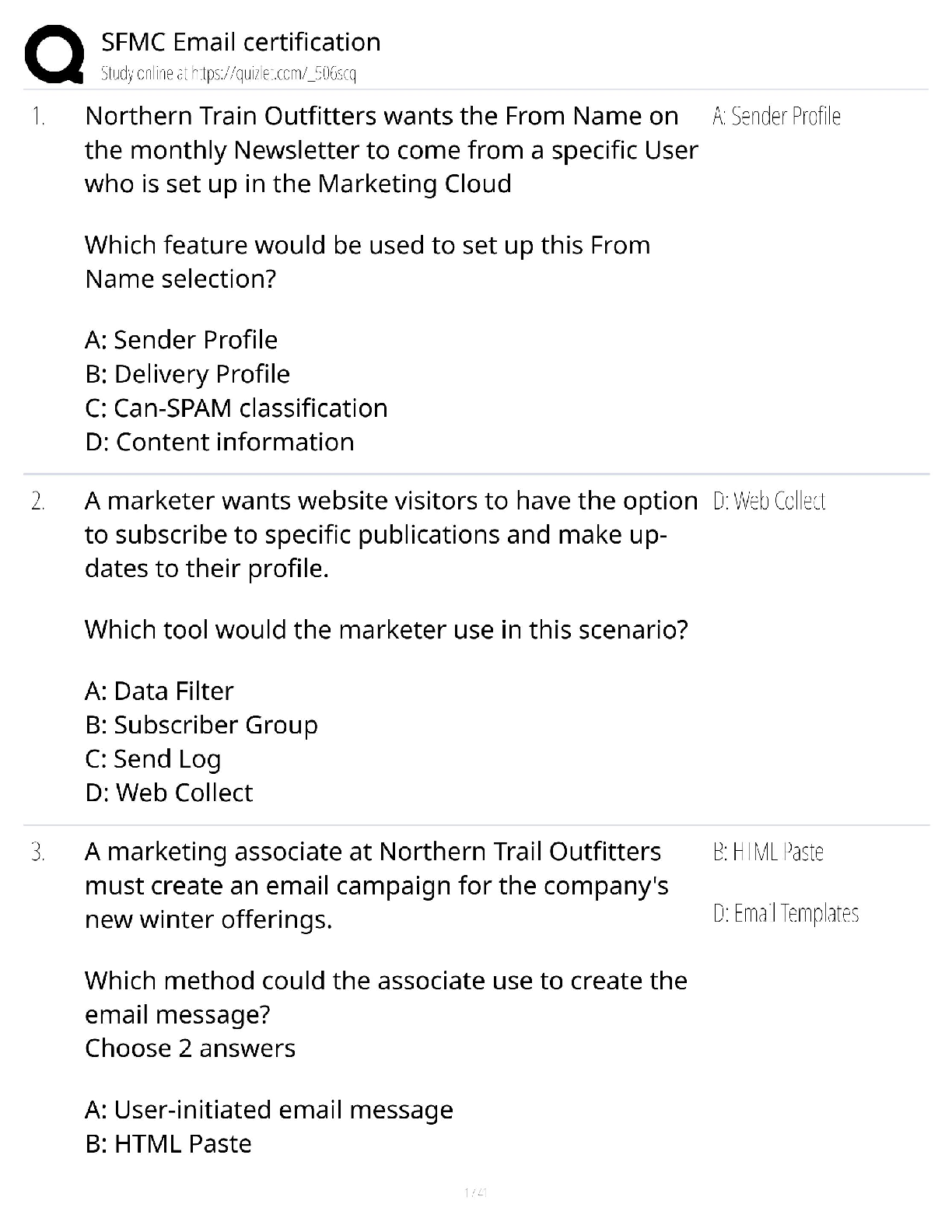Select option D: Web Collect in question 2

pyautogui.click(x=169, y=793)
